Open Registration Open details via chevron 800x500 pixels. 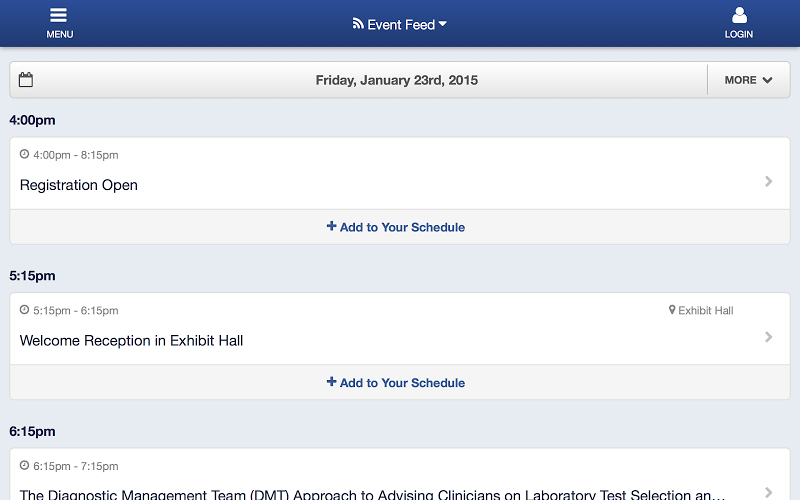tap(768, 182)
